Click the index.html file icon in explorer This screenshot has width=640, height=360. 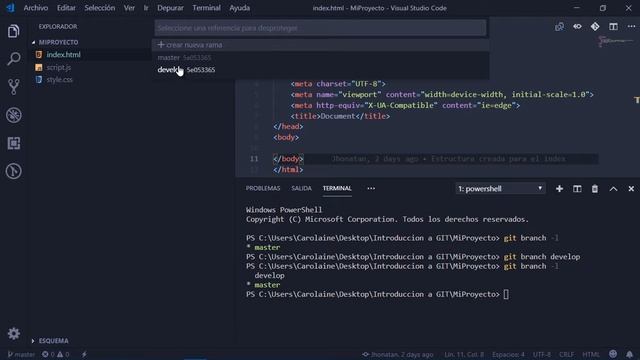click(x=39, y=55)
